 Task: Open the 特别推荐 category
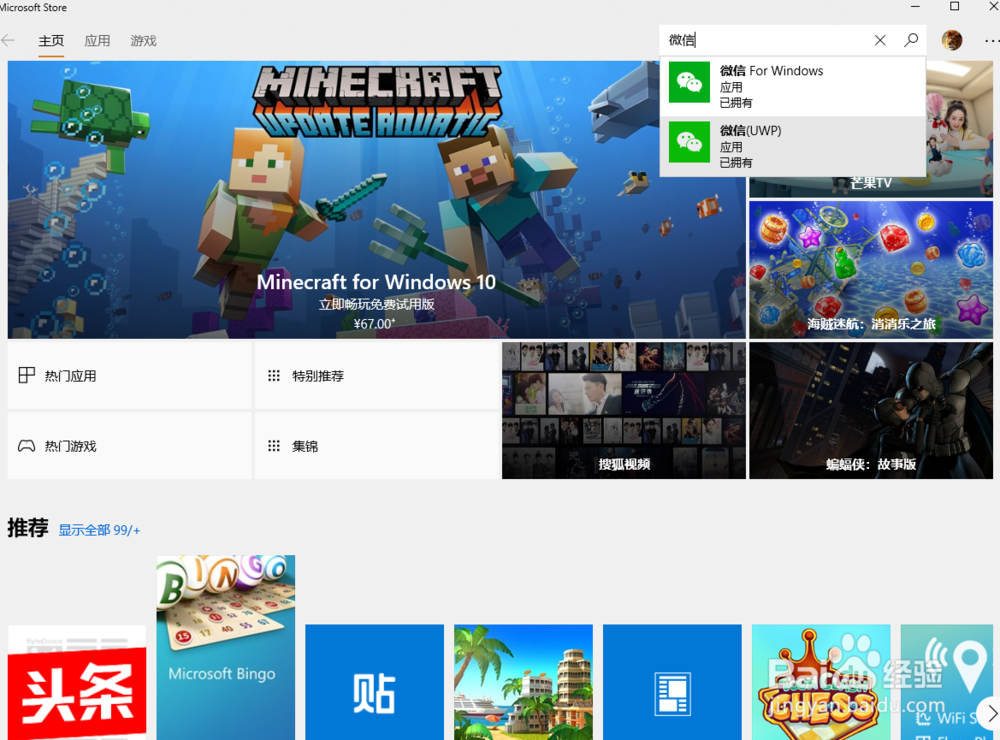pos(377,376)
